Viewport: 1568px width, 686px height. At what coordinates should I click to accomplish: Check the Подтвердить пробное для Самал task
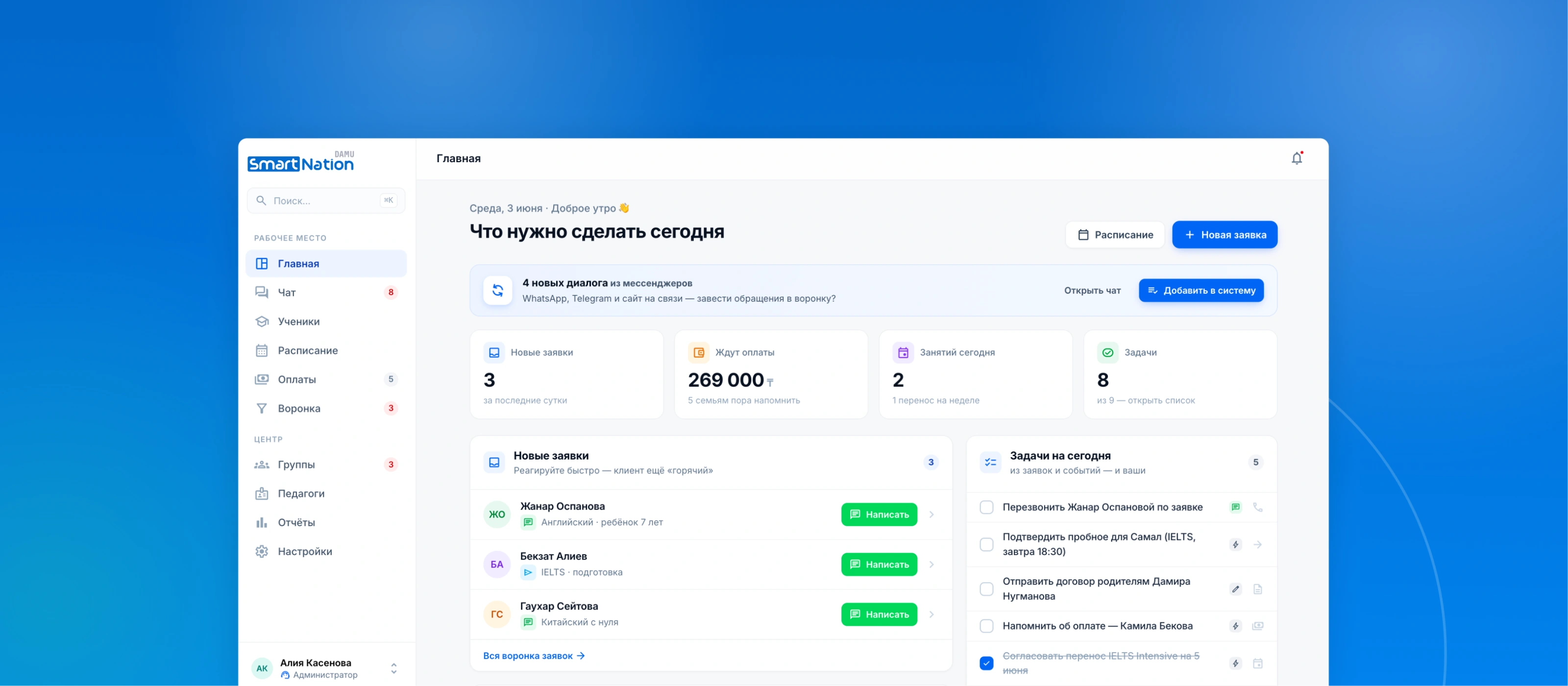(986, 544)
